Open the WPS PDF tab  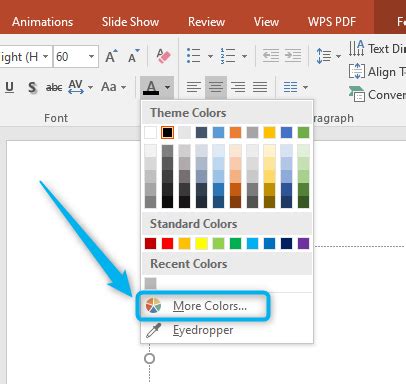pyautogui.click(x=332, y=22)
